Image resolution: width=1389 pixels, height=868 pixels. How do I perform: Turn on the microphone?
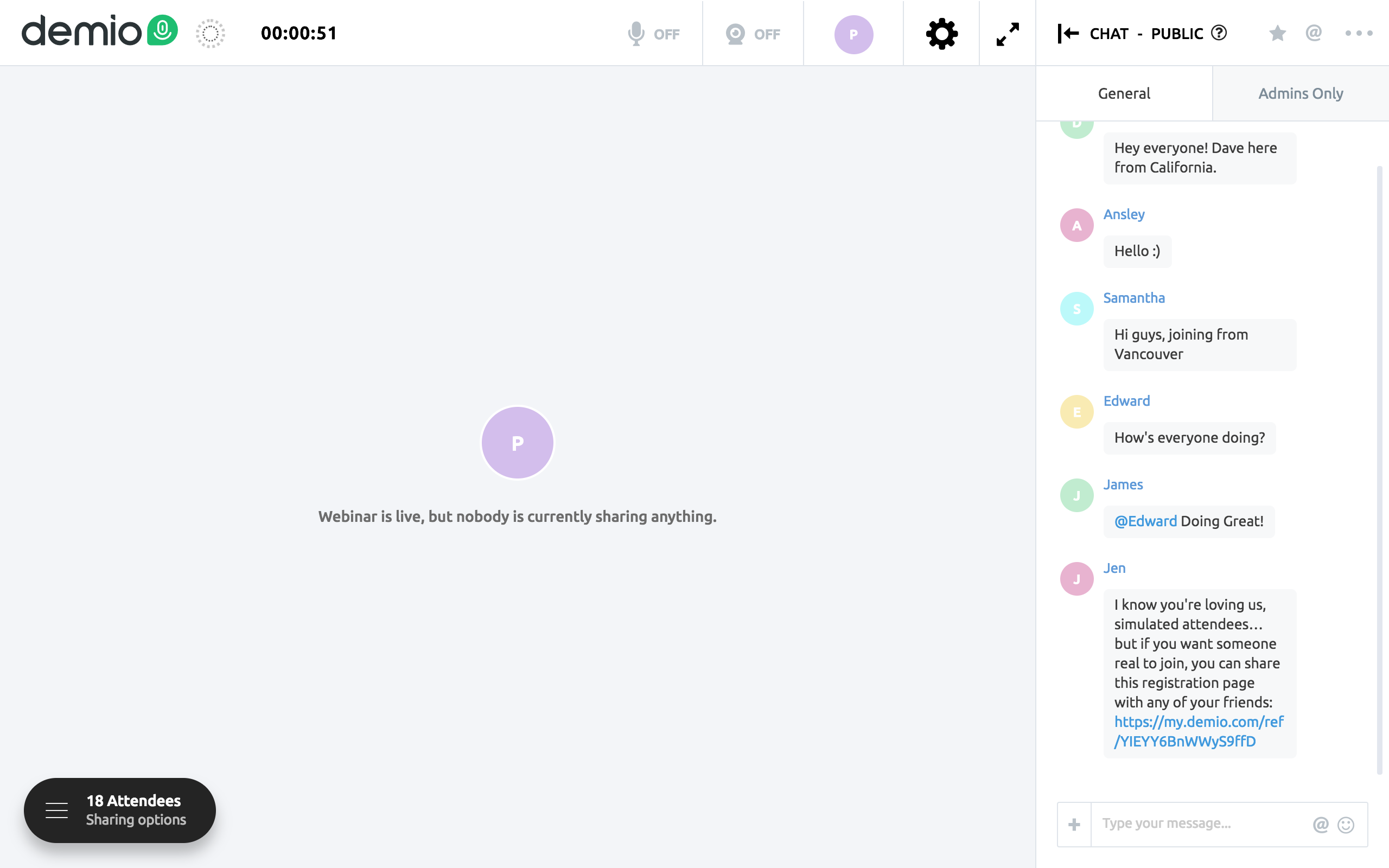click(x=653, y=34)
